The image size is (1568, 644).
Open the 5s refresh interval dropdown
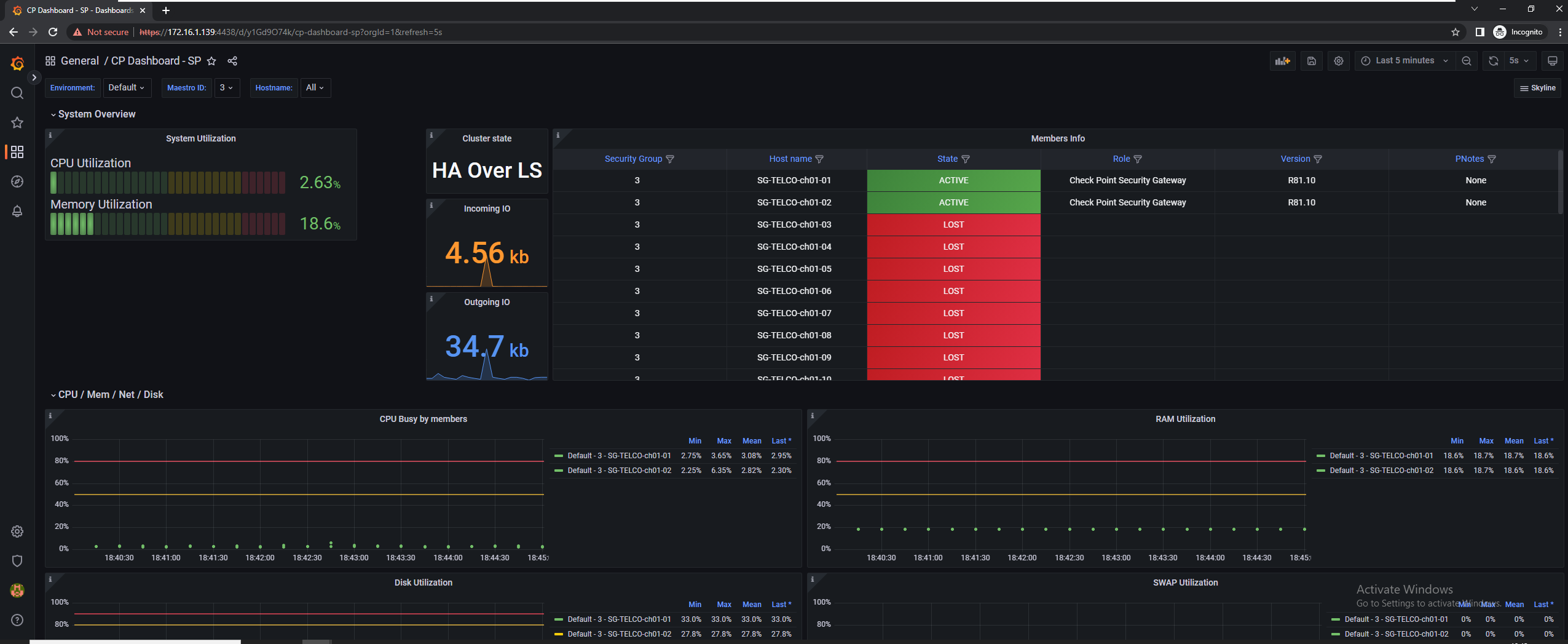1519,61
